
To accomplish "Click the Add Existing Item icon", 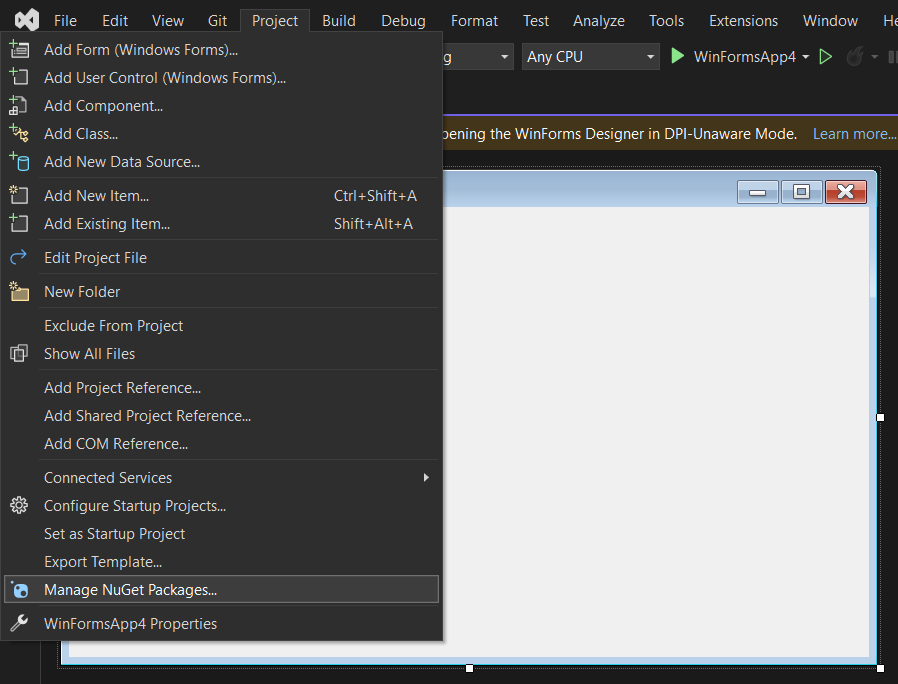I will pos(19,223).
